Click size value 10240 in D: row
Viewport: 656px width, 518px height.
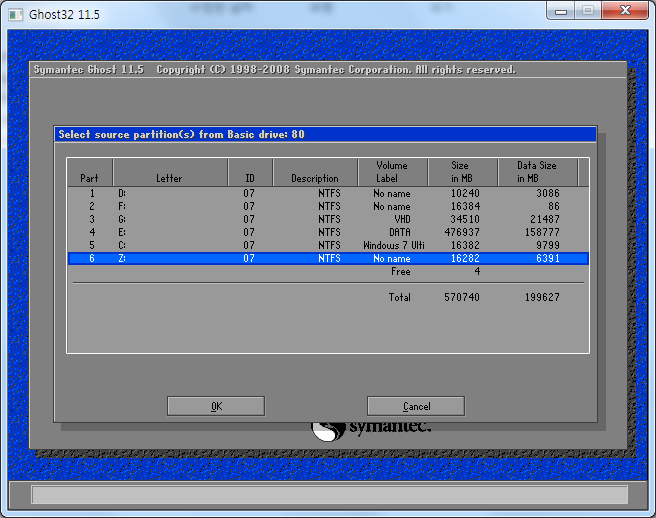465,193
